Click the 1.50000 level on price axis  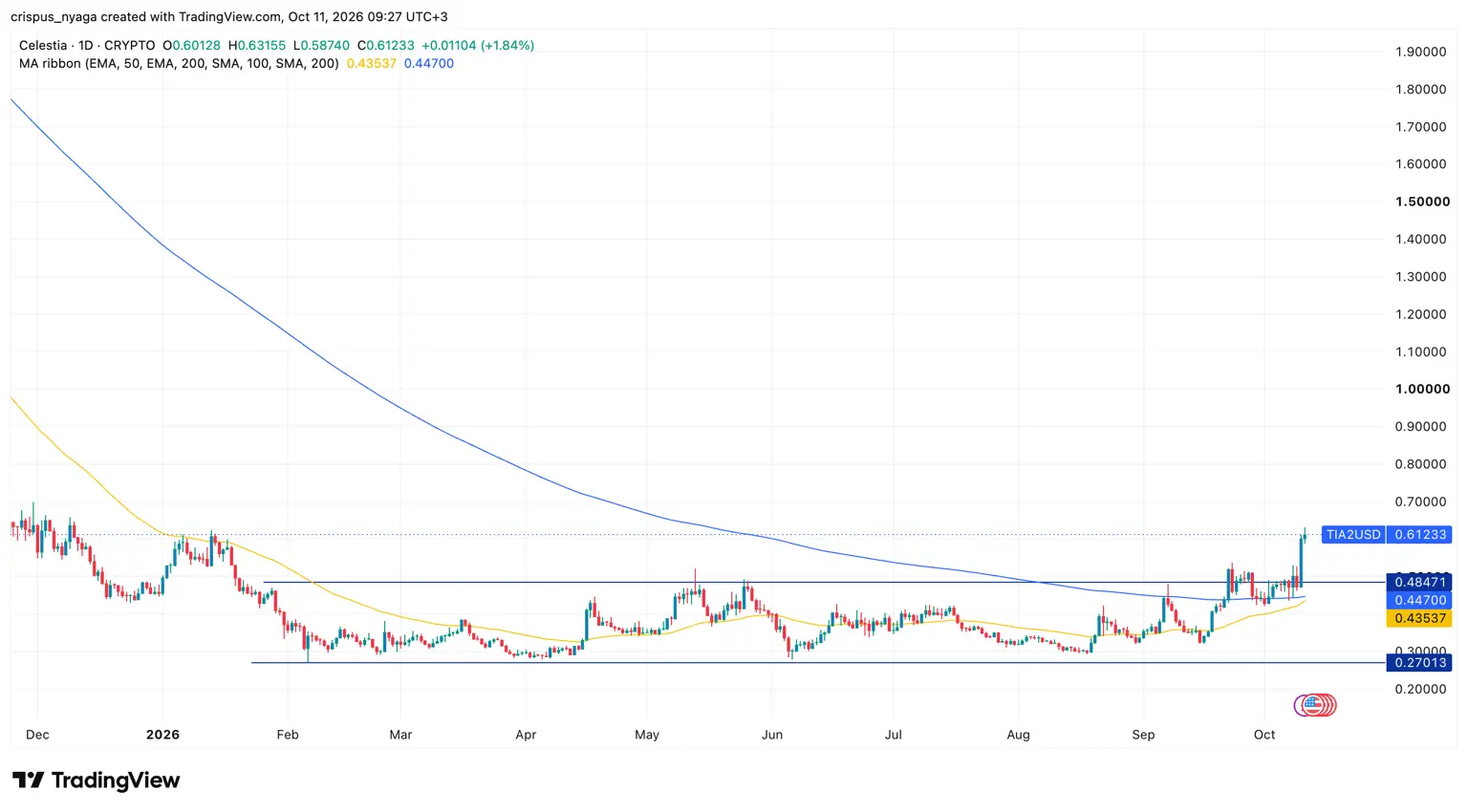[x=1422, y=202]
